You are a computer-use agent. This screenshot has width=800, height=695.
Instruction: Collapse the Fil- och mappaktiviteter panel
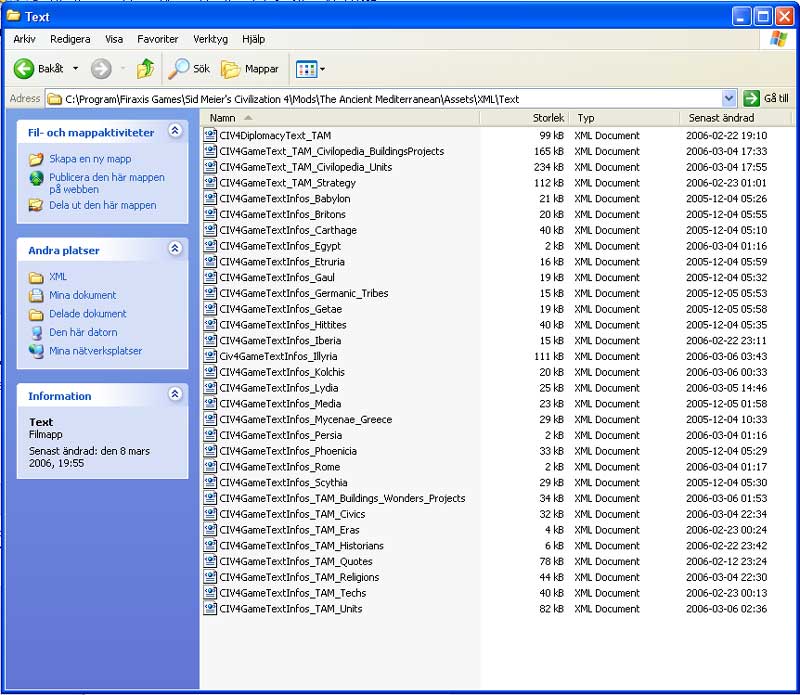coord(175,131)
